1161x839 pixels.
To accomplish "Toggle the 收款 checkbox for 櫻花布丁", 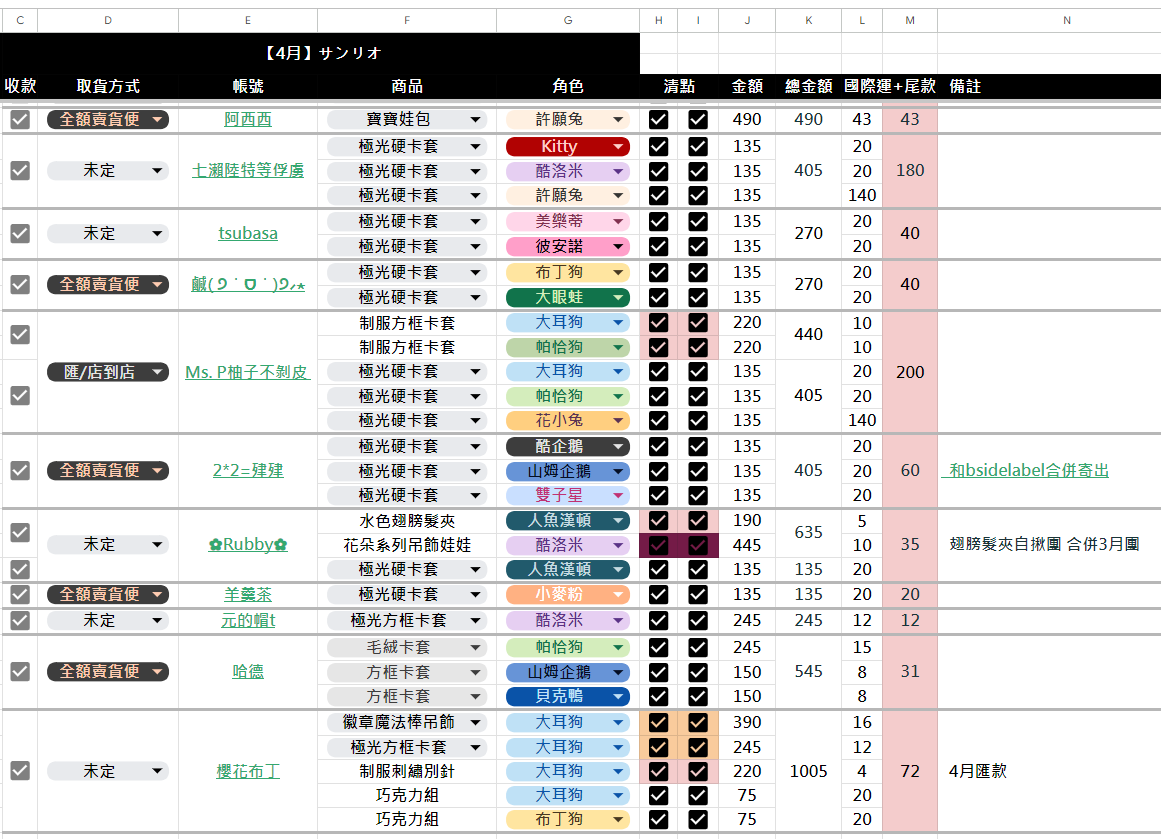I will pos(20,770).
